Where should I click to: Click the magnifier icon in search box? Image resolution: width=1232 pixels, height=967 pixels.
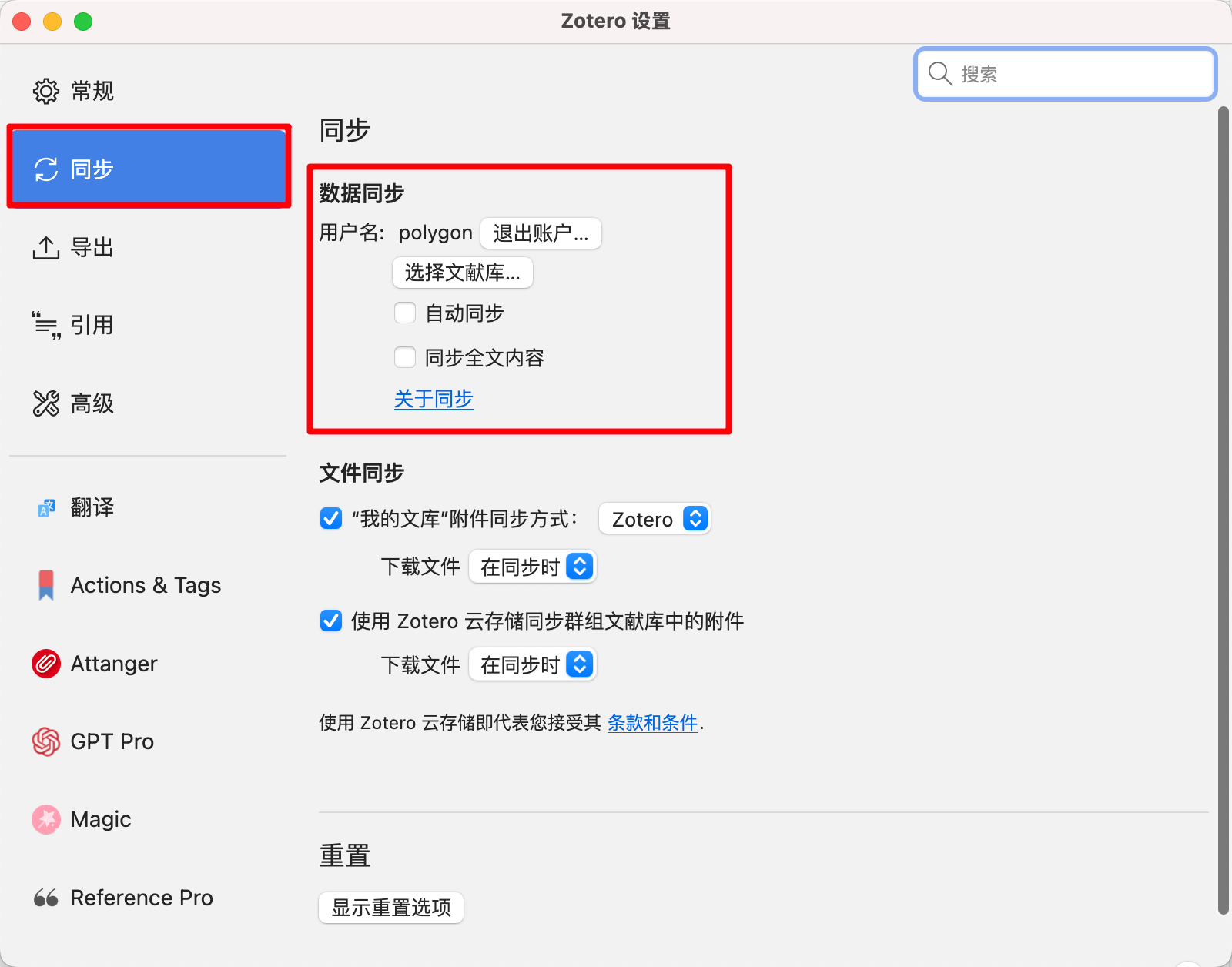point(940,74)
